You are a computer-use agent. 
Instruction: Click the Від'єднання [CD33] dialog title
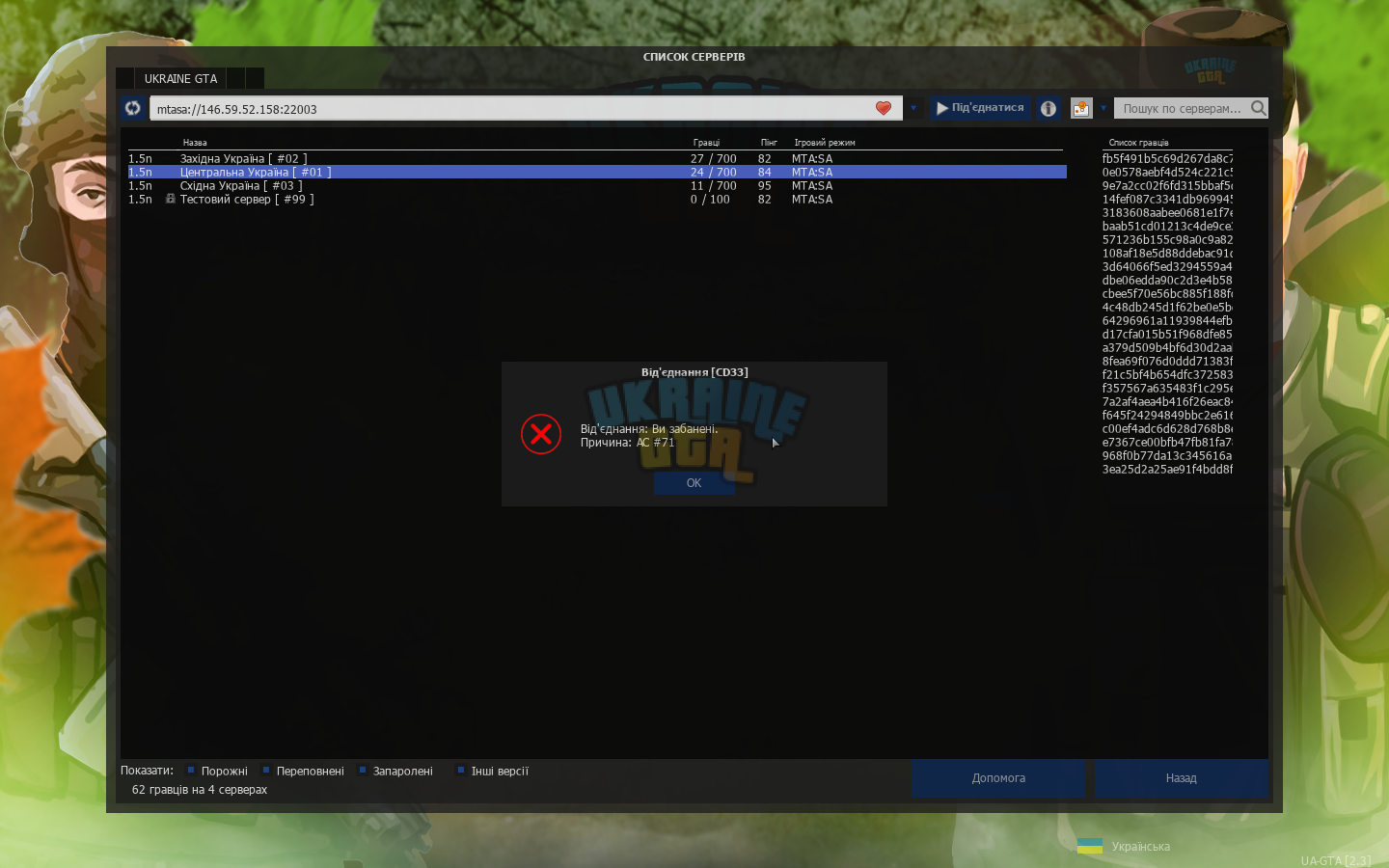(x=694, y=372)
